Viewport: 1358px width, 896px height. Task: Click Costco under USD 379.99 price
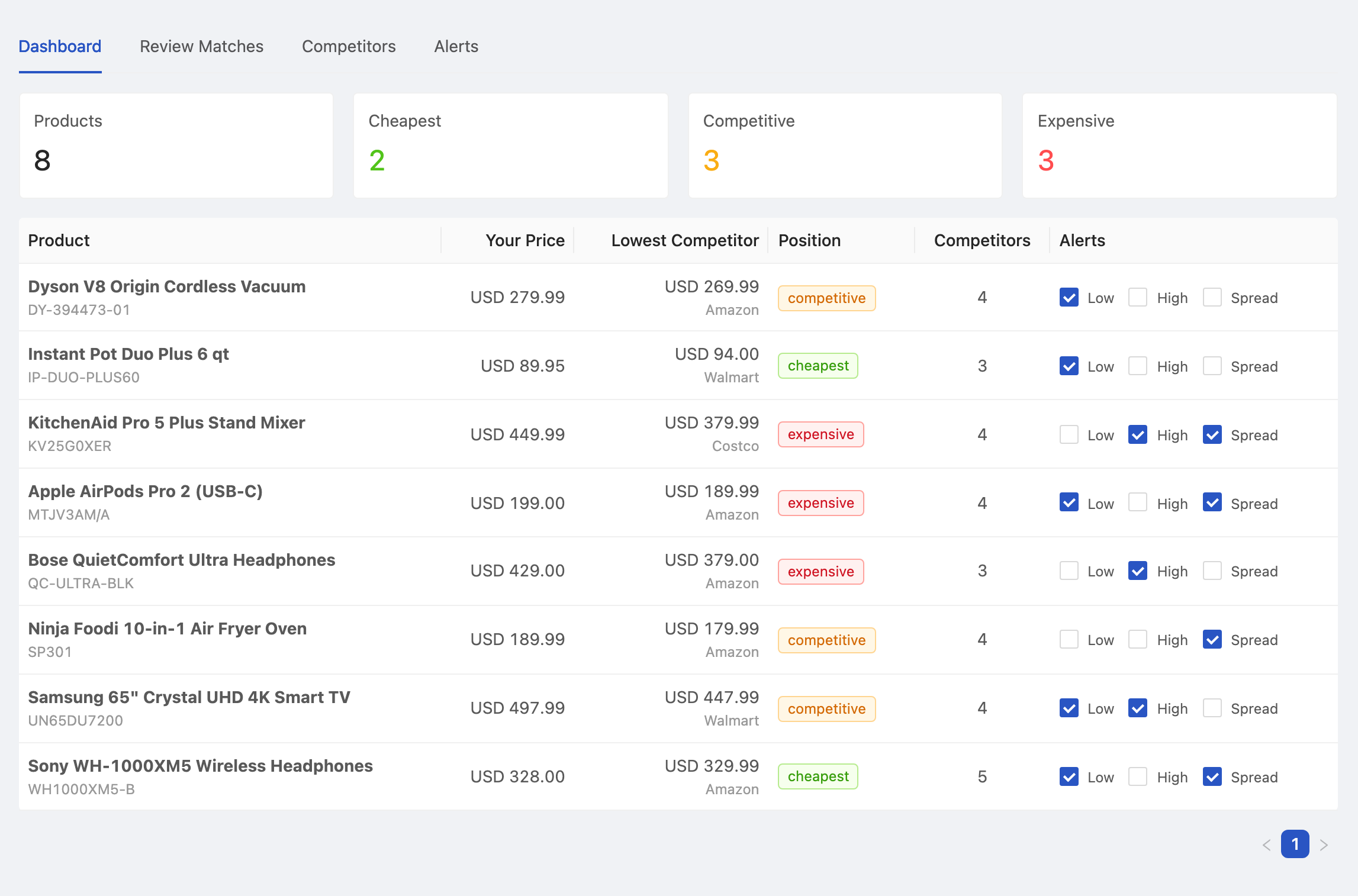point(735,446)
